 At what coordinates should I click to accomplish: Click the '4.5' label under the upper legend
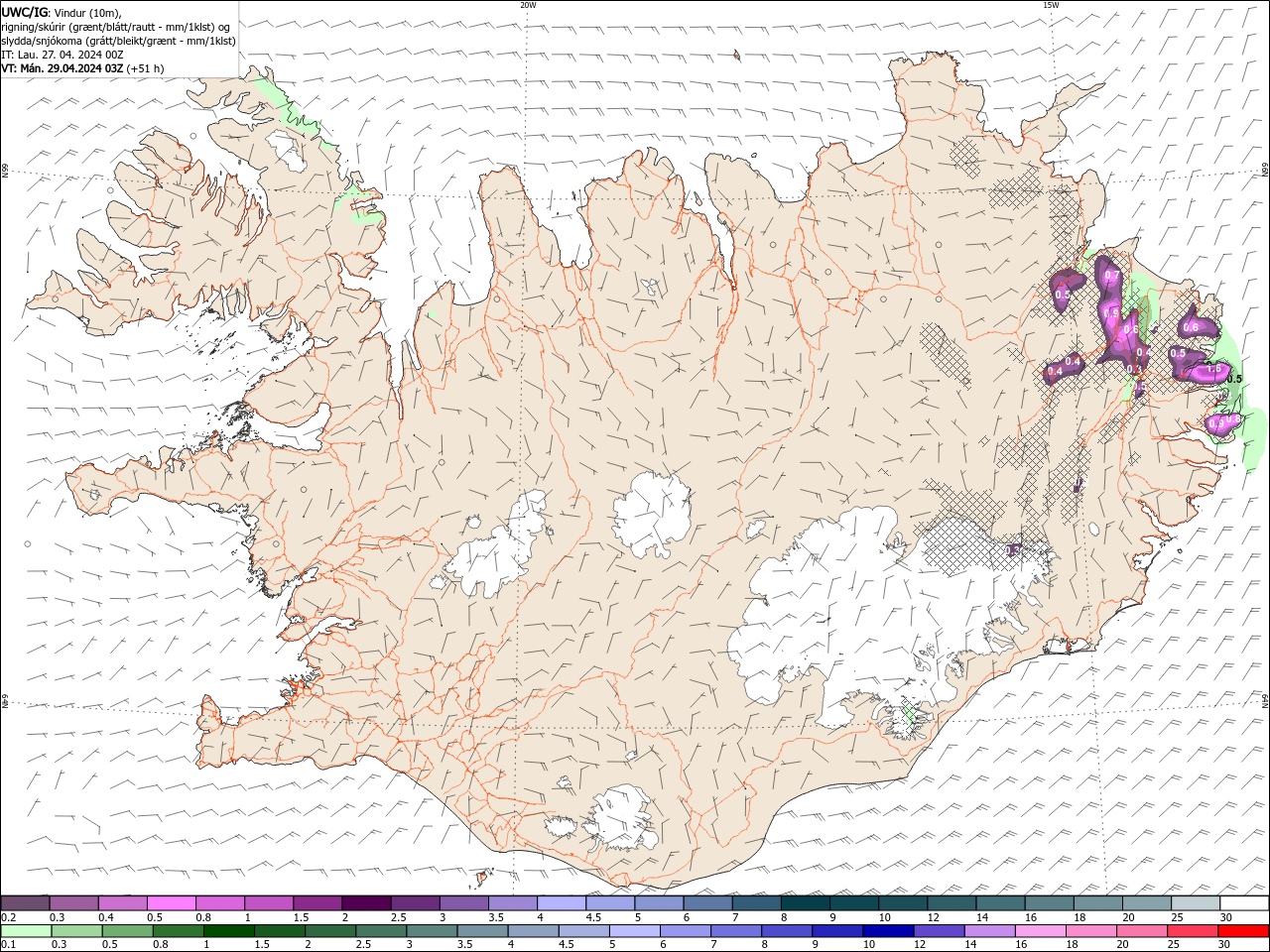pyautogui.click(x=593, y=917)
